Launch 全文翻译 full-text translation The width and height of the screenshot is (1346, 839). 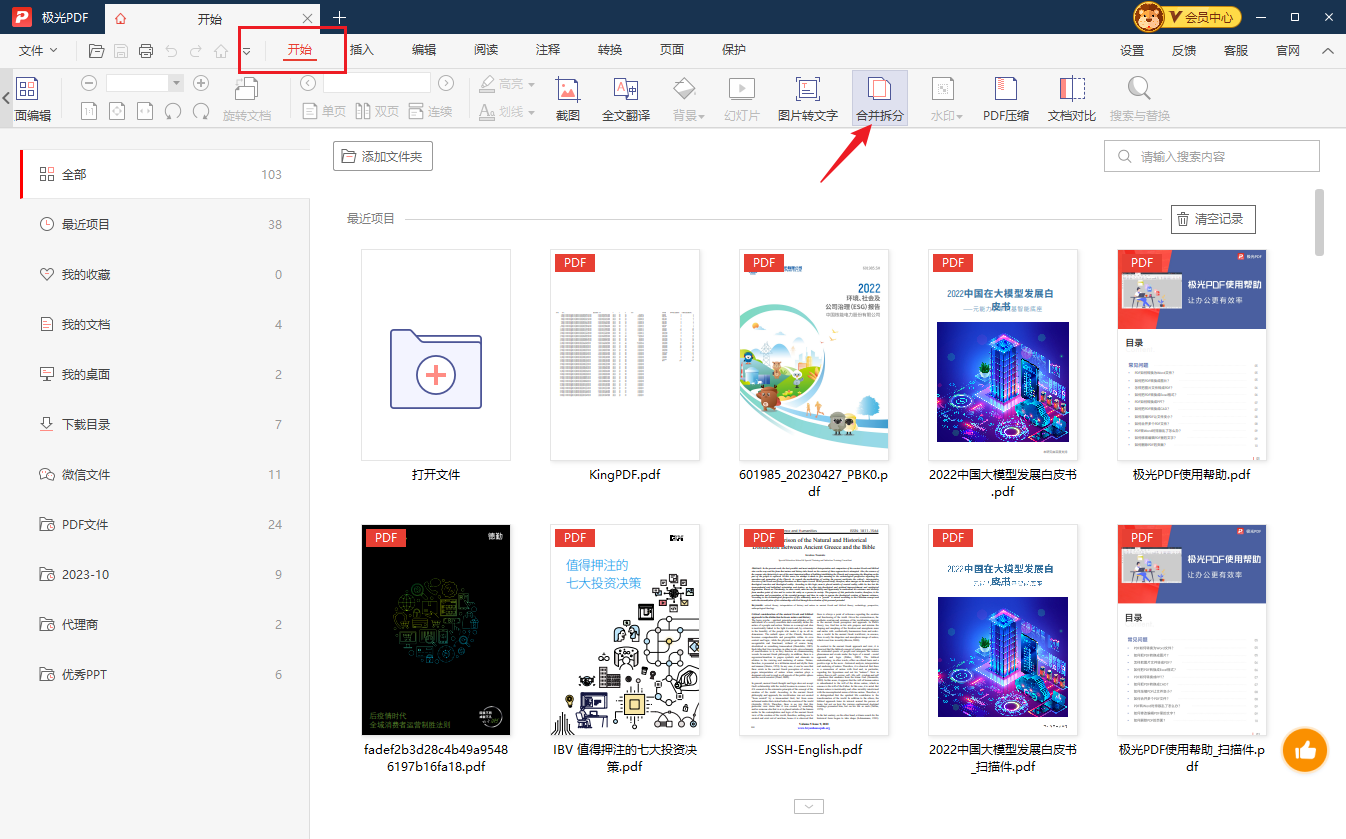(x=626, y=99)
